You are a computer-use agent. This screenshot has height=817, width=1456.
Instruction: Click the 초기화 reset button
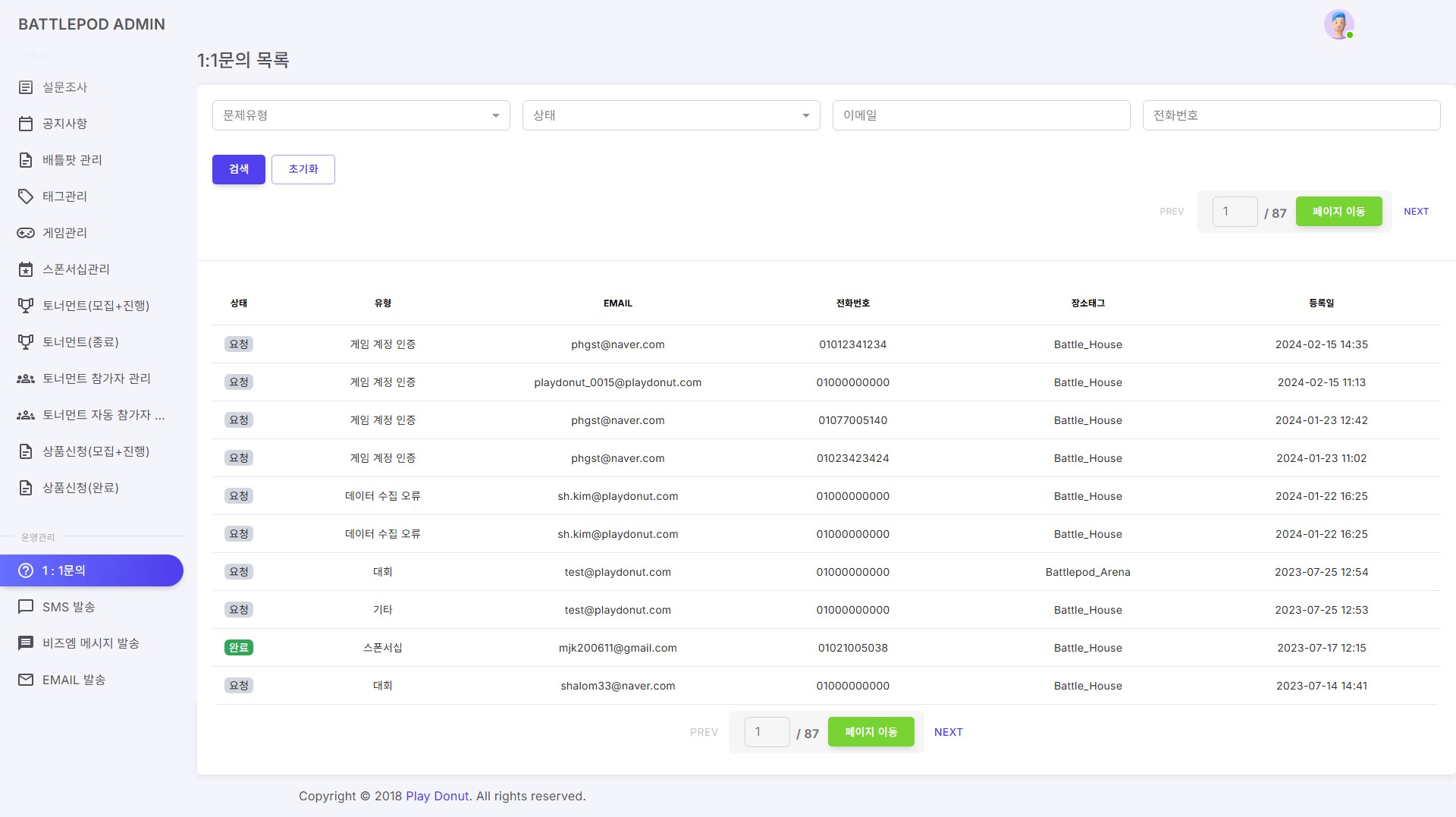(x=303, y=169)
